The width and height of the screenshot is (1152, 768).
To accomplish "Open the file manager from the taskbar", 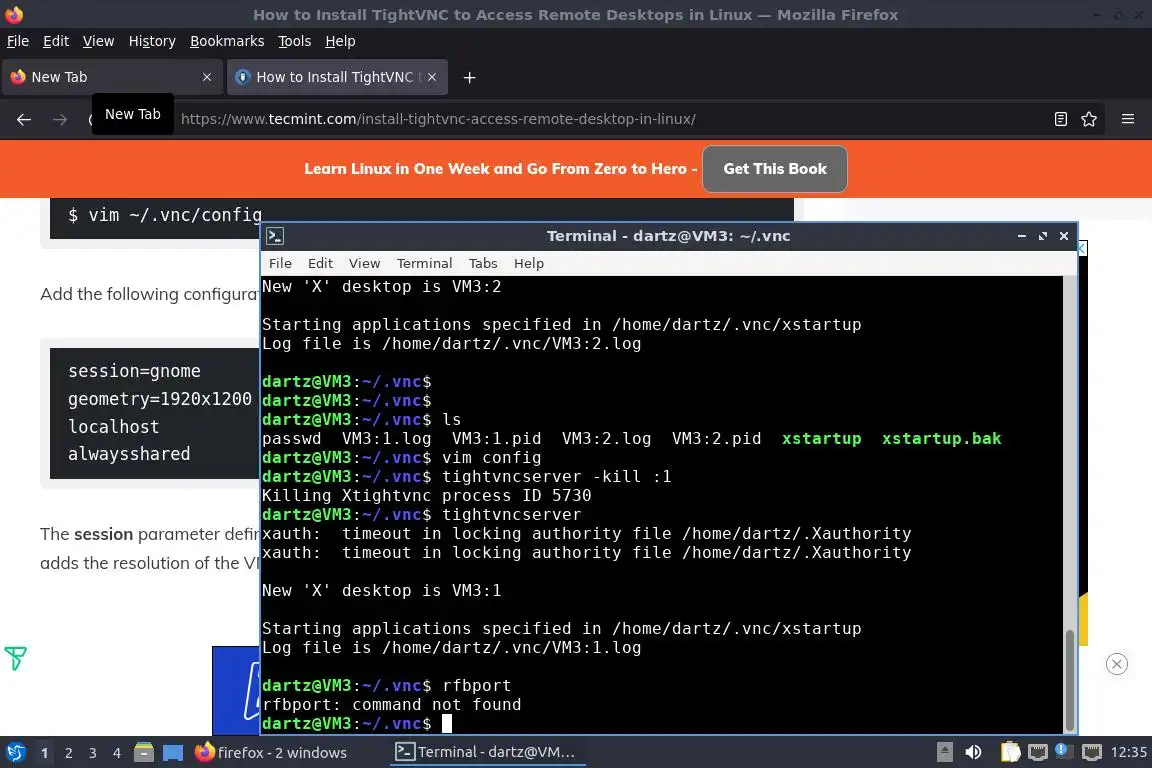I will click(x=144, y=753).
